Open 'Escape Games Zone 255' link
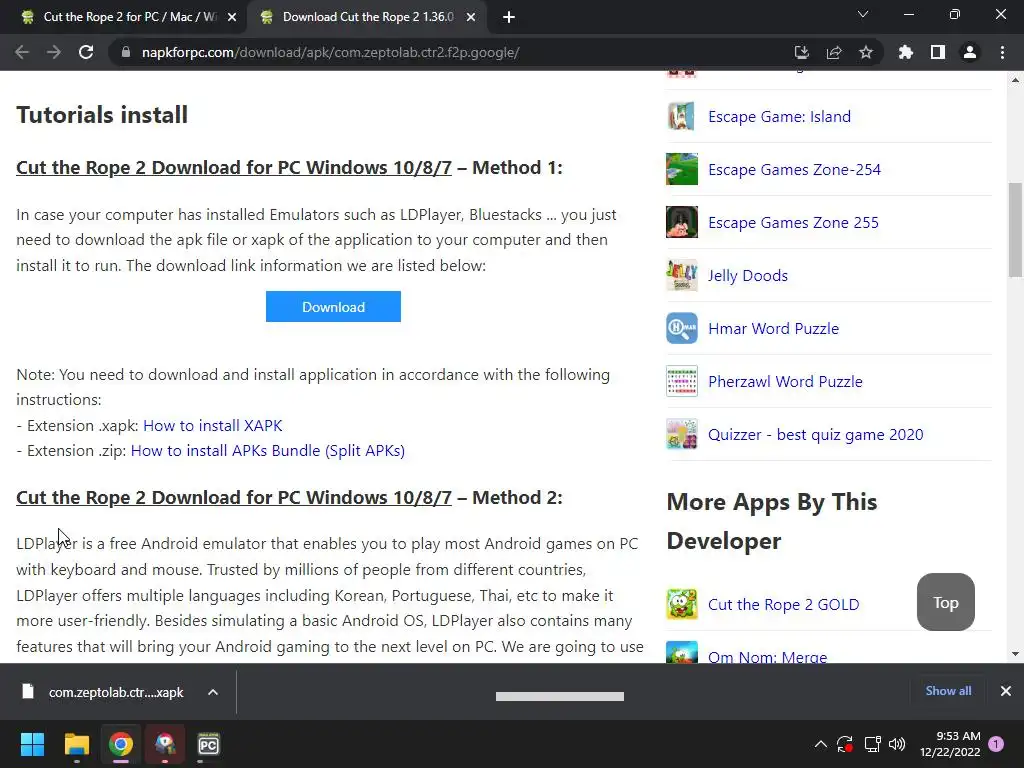Screen dimensions: 1024x768 point(793,223)
